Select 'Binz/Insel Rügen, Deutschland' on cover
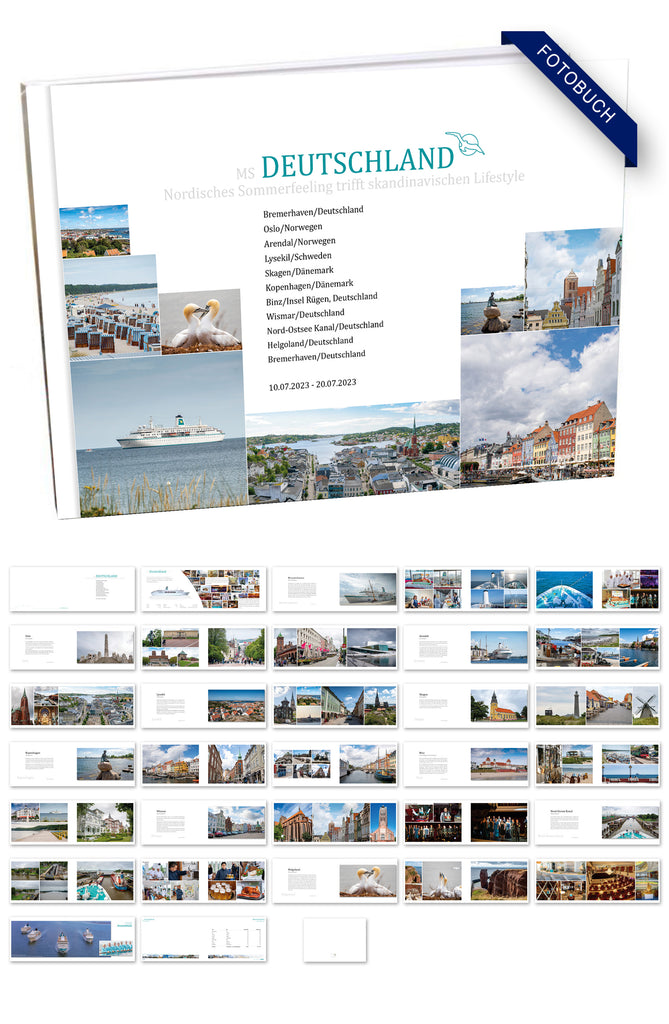Image resolution: width=669 pixels, height=1024 pixels. [321, 299]
